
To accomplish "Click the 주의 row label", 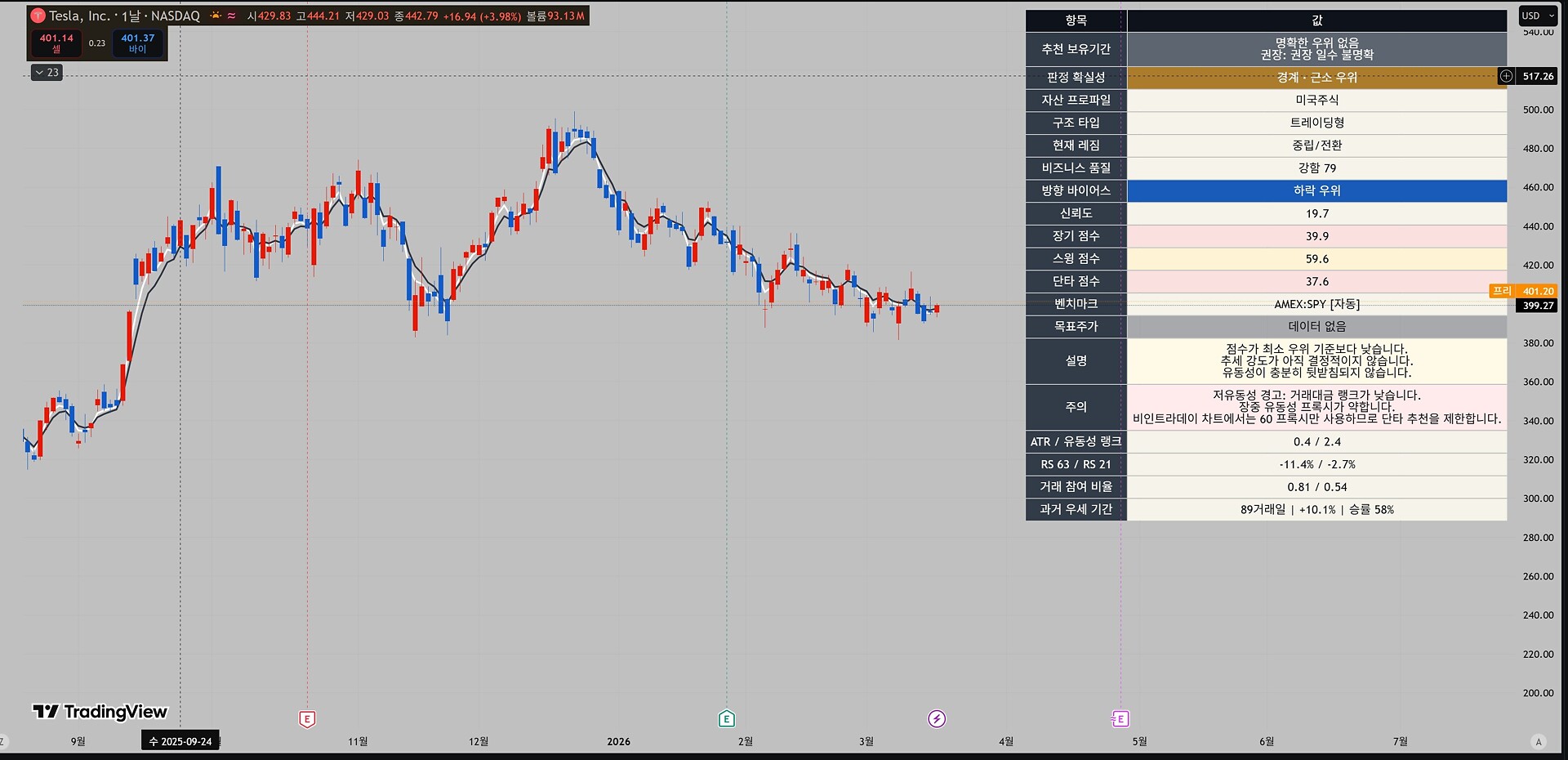I will point(1076,407).
